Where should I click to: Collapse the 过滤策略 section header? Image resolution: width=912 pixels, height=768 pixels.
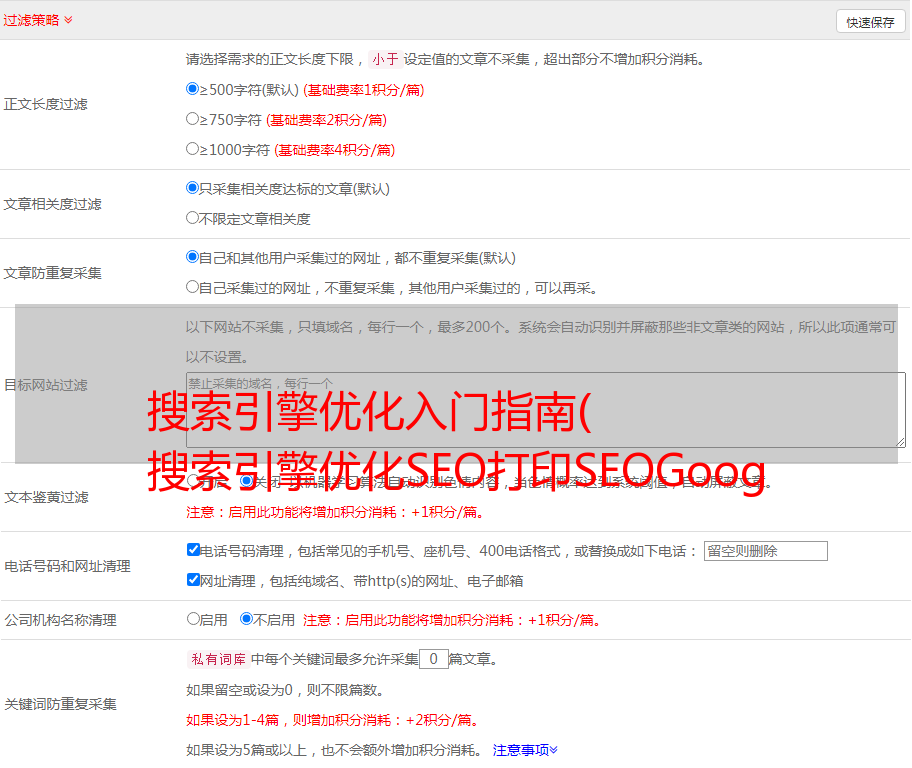tap(38, 20)
